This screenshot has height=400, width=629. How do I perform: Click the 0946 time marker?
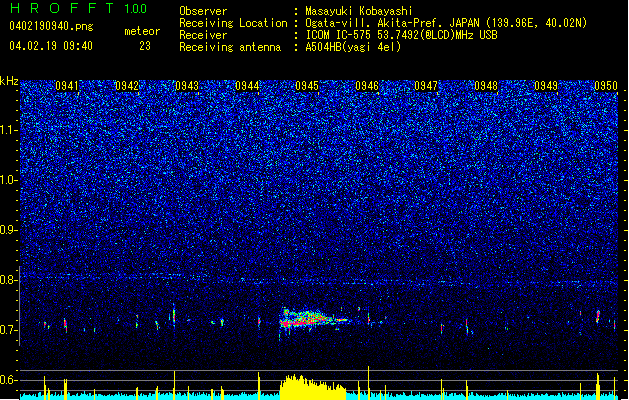point(367,86)
